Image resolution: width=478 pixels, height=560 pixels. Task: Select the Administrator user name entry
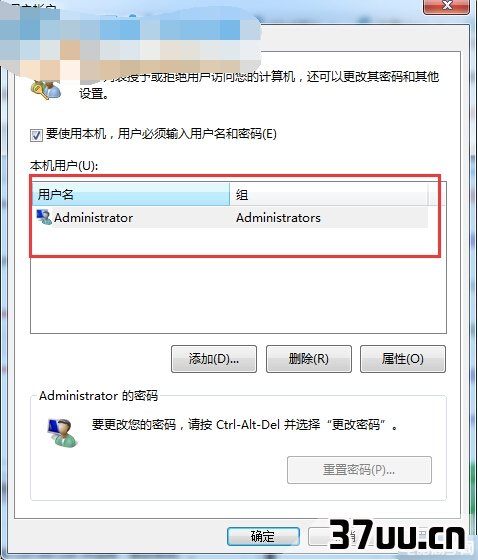[x=94, y=218]
